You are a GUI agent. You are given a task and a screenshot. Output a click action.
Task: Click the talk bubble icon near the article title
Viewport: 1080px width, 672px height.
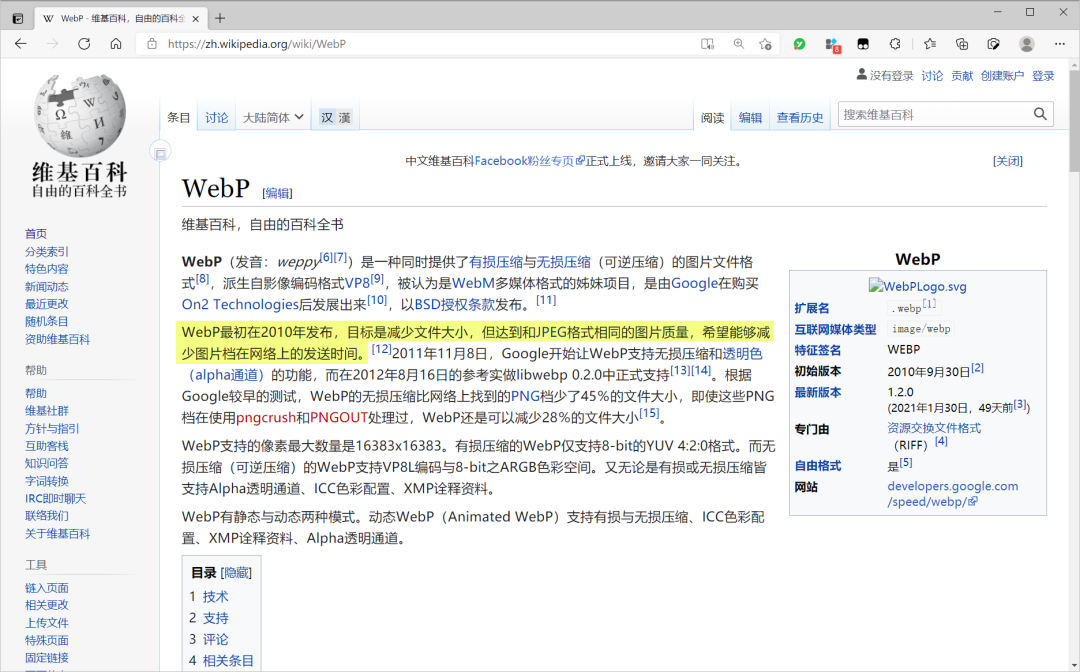point(160,150)
